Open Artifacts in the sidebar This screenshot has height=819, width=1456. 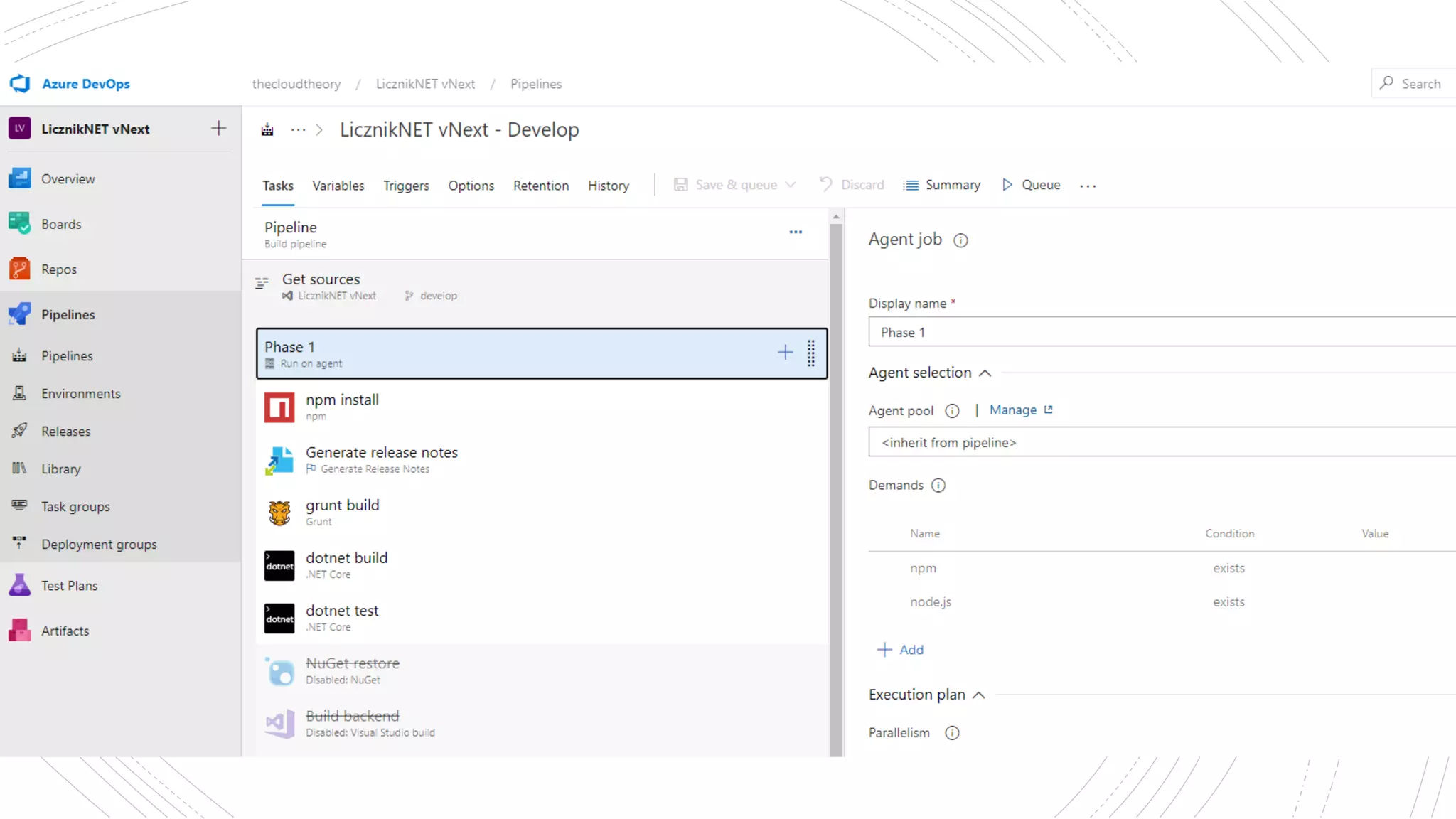65,631
